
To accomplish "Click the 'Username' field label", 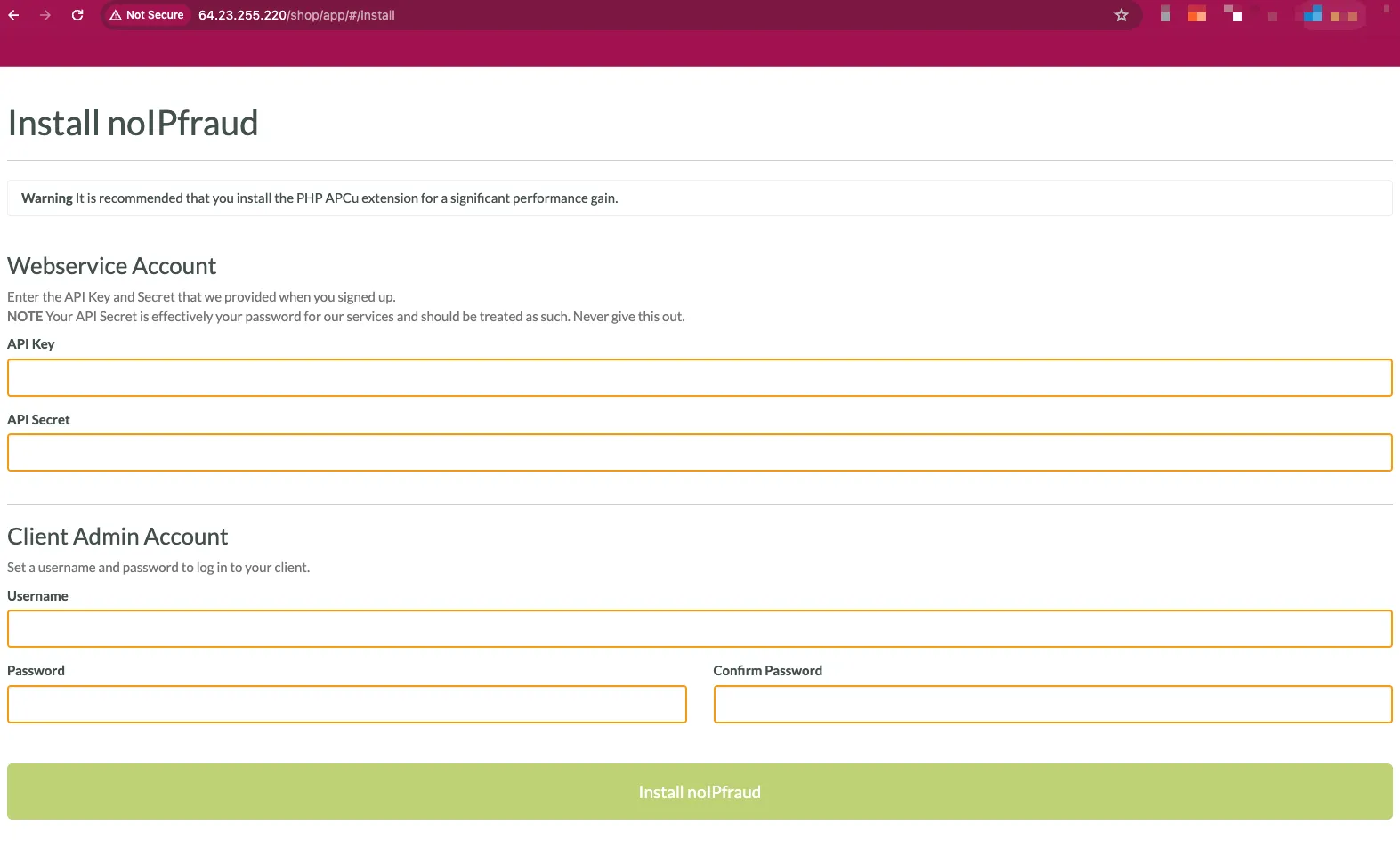I will click(37, 596).
